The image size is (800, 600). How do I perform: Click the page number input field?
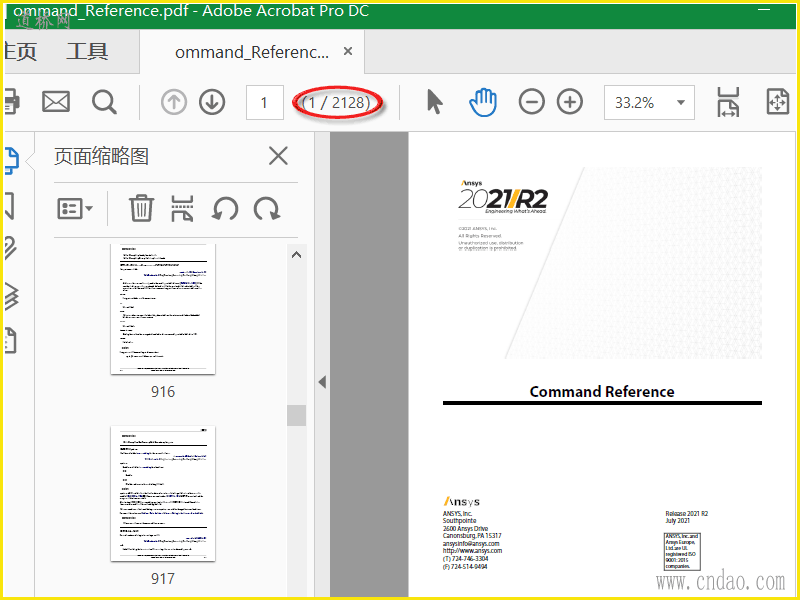pos(264,103)
